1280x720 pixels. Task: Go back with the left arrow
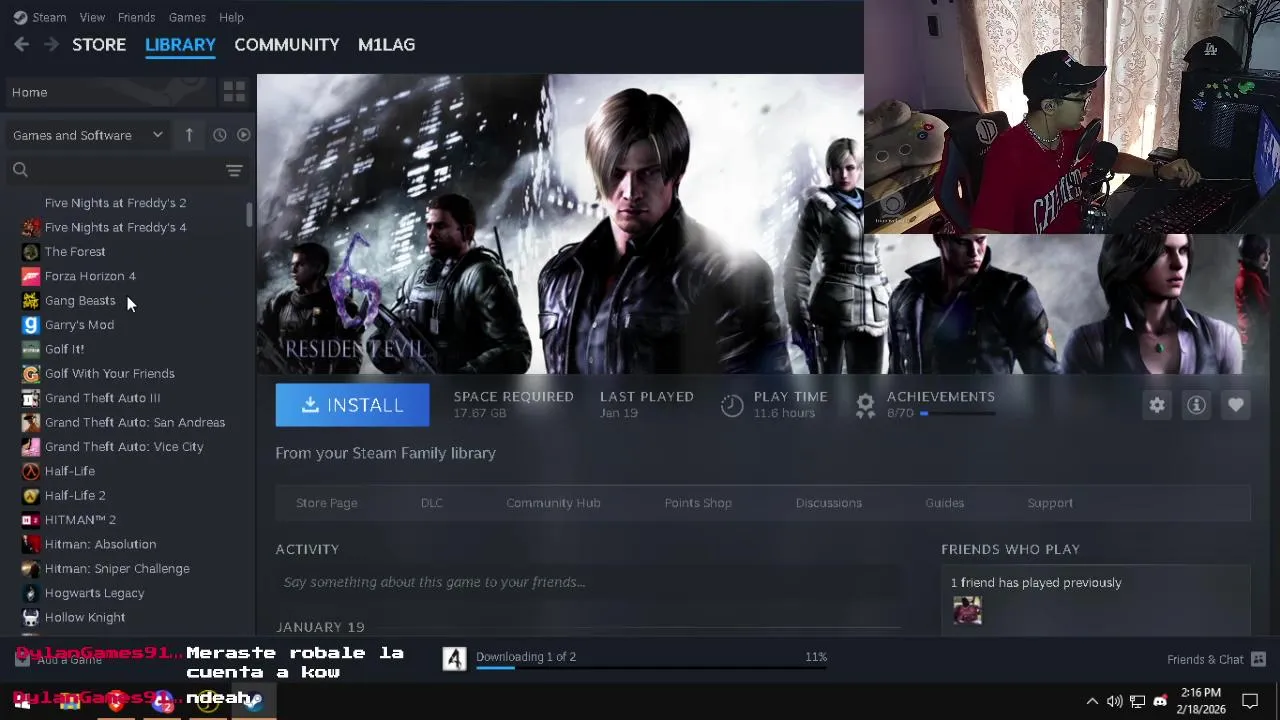22,45
